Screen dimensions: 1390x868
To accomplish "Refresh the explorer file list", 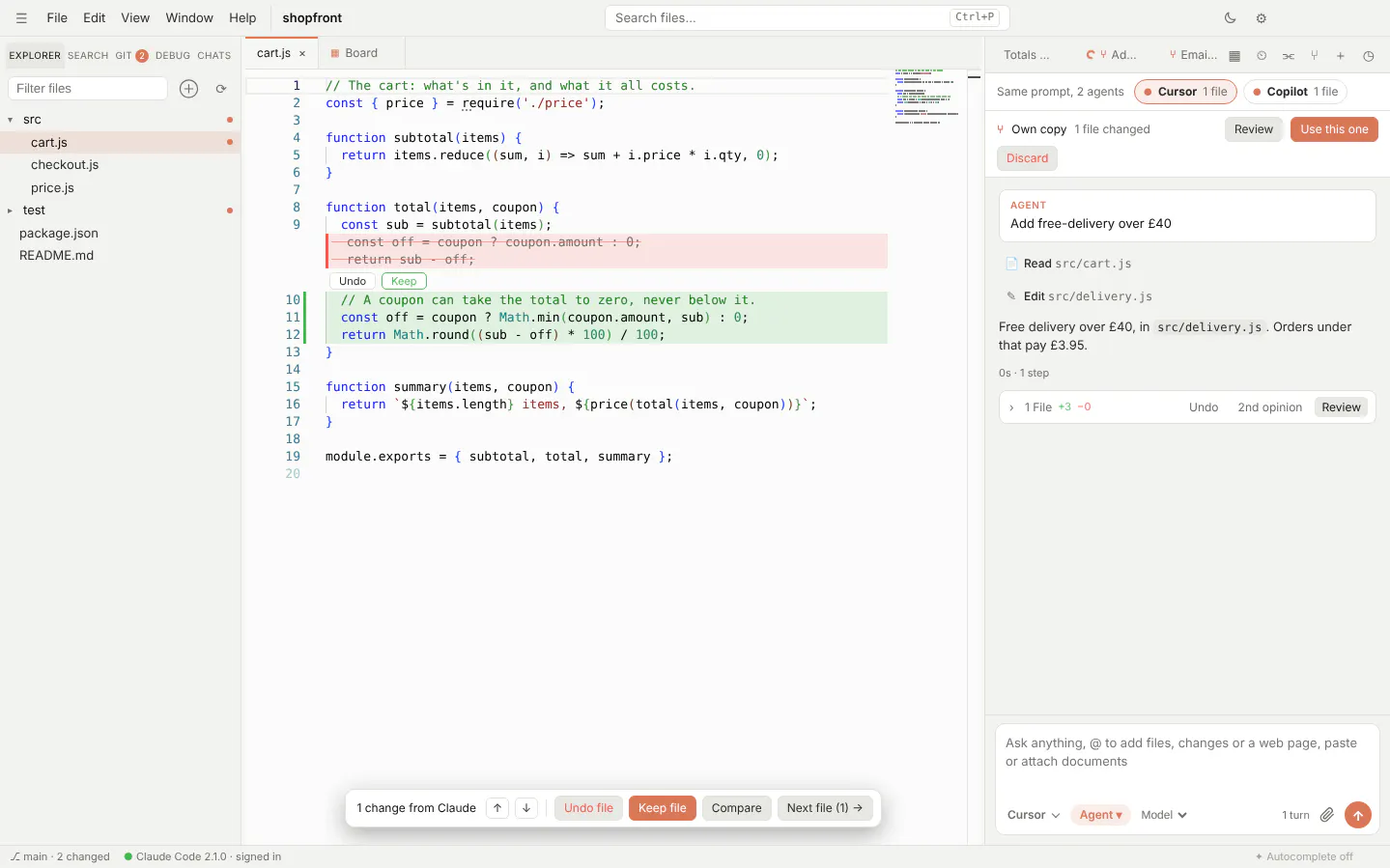I will pos(220,88).
